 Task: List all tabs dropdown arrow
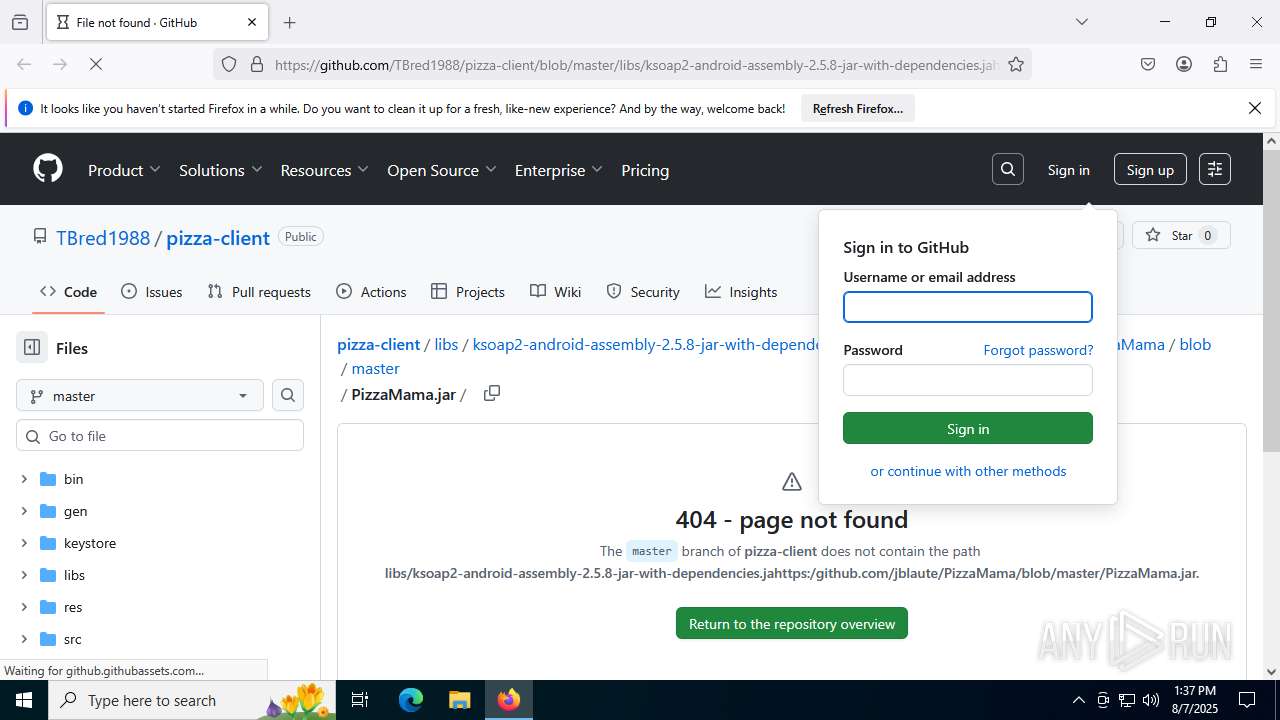click(x=1081, y=22)
